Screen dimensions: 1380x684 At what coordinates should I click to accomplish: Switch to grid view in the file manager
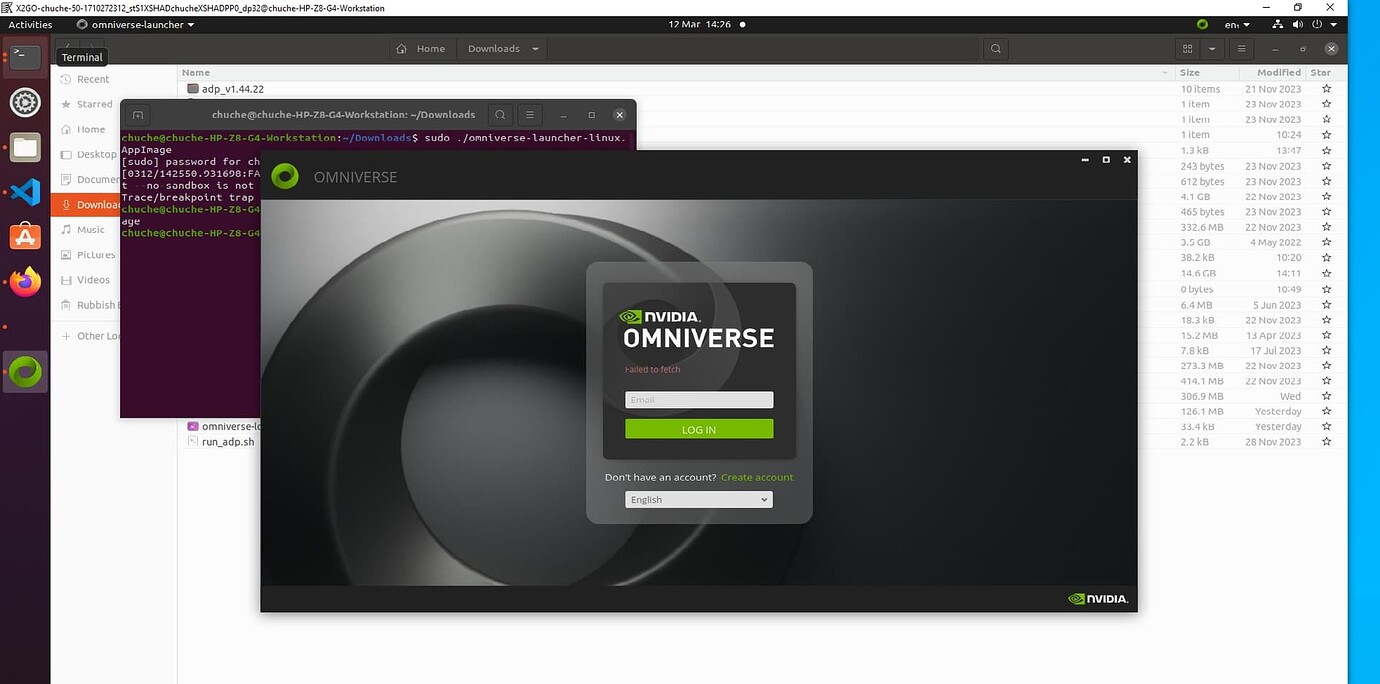(1187, 48)
